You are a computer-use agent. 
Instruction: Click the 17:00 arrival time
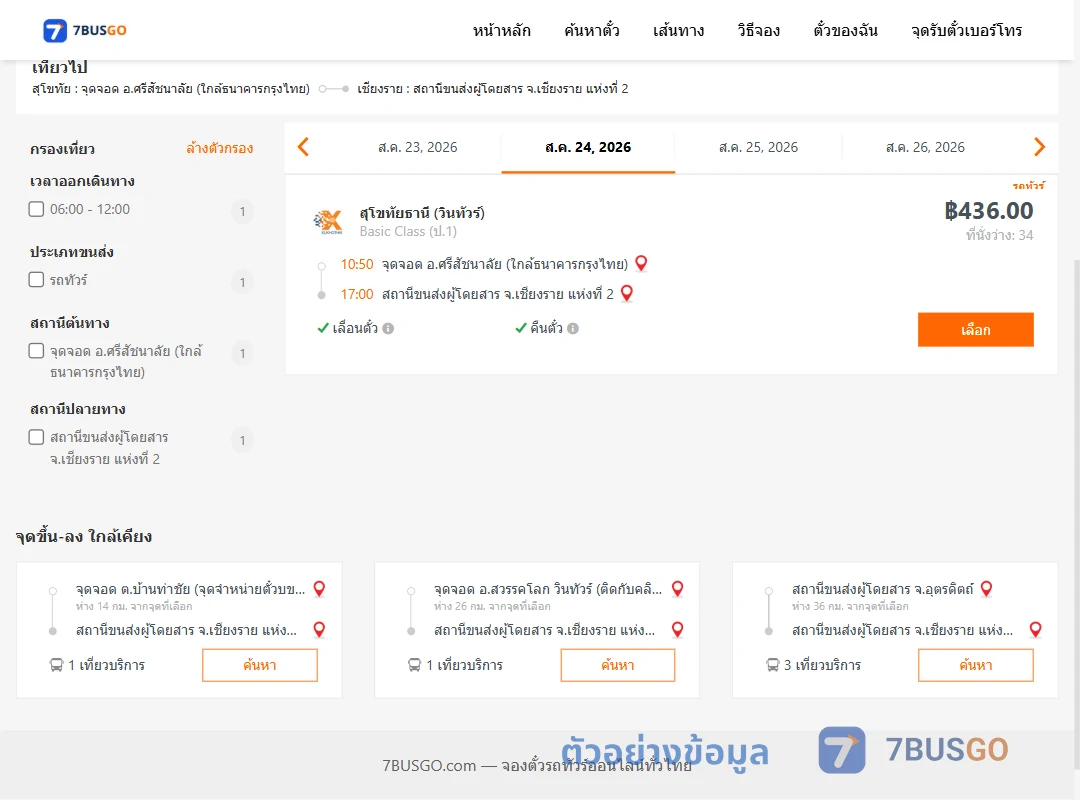pos(357,294)
